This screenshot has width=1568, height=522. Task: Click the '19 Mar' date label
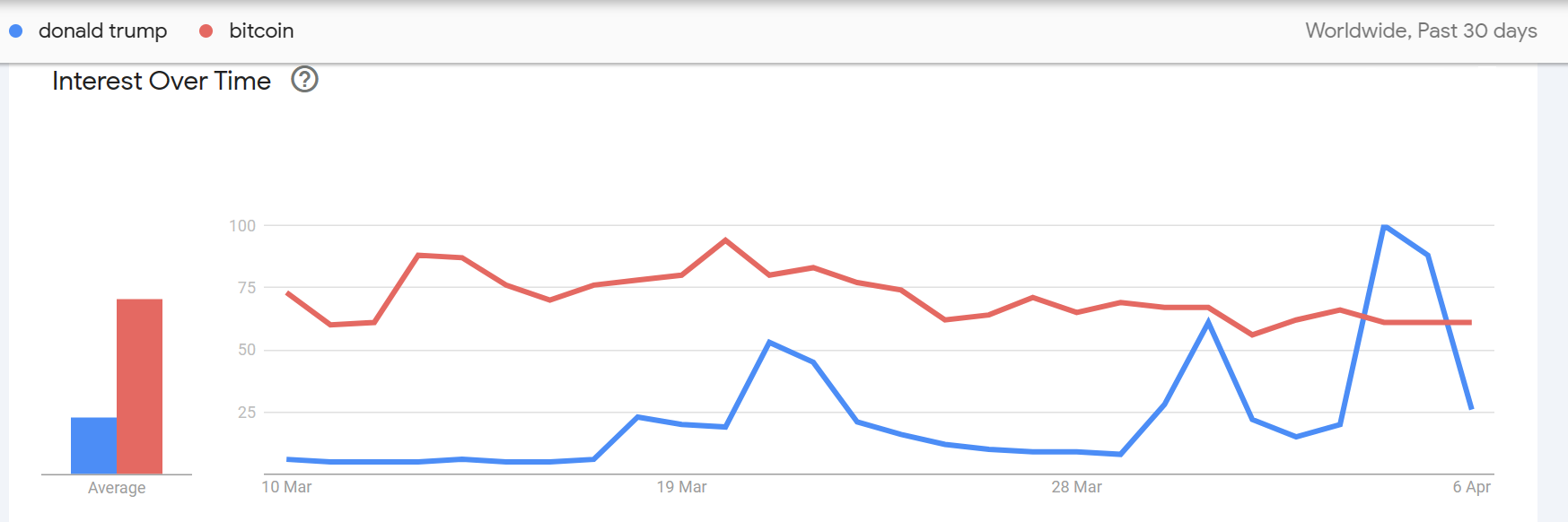point(681,487)
